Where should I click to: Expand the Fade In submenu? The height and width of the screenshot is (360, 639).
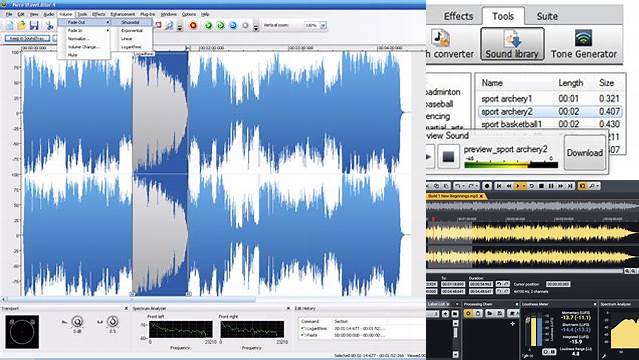[x=84, y=31]
